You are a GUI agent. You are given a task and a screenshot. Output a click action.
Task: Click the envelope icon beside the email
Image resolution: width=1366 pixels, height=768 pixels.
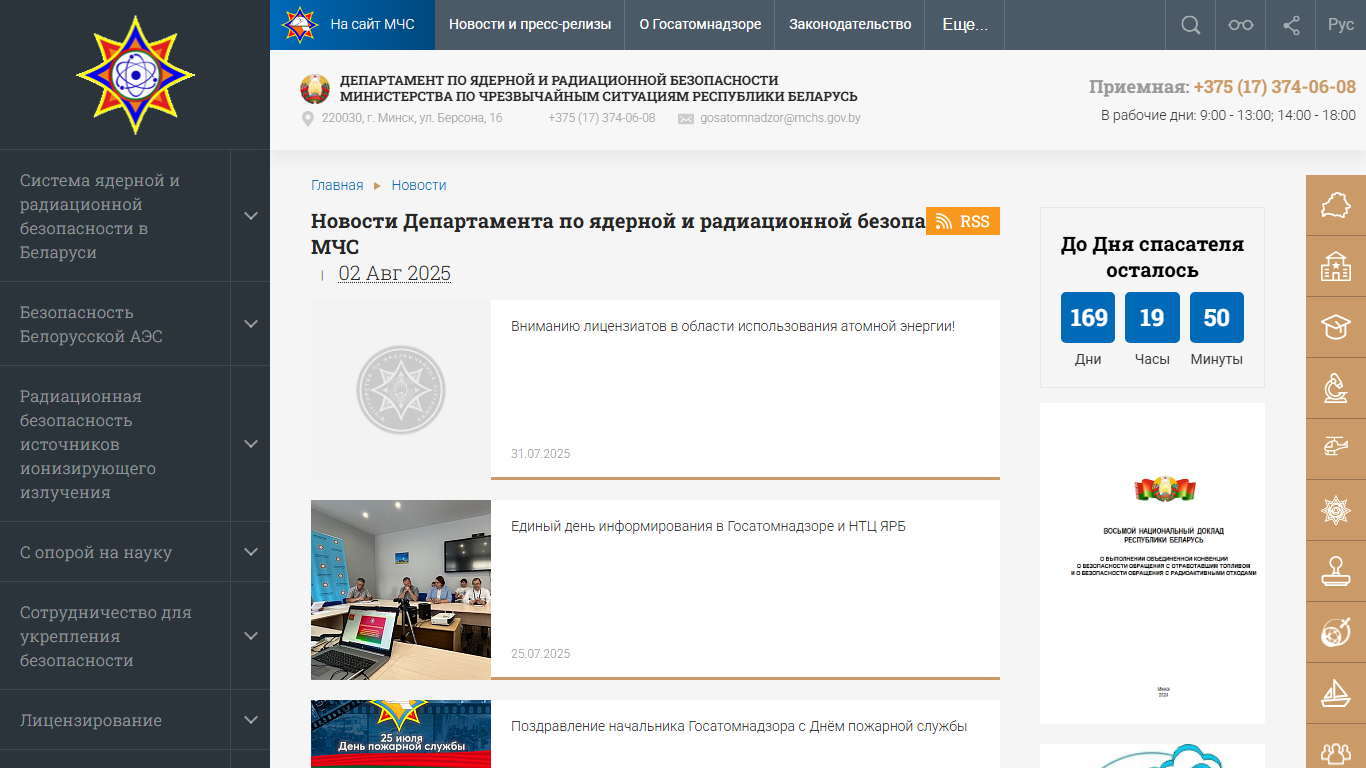pyautogui.click(x=686, y=119)
